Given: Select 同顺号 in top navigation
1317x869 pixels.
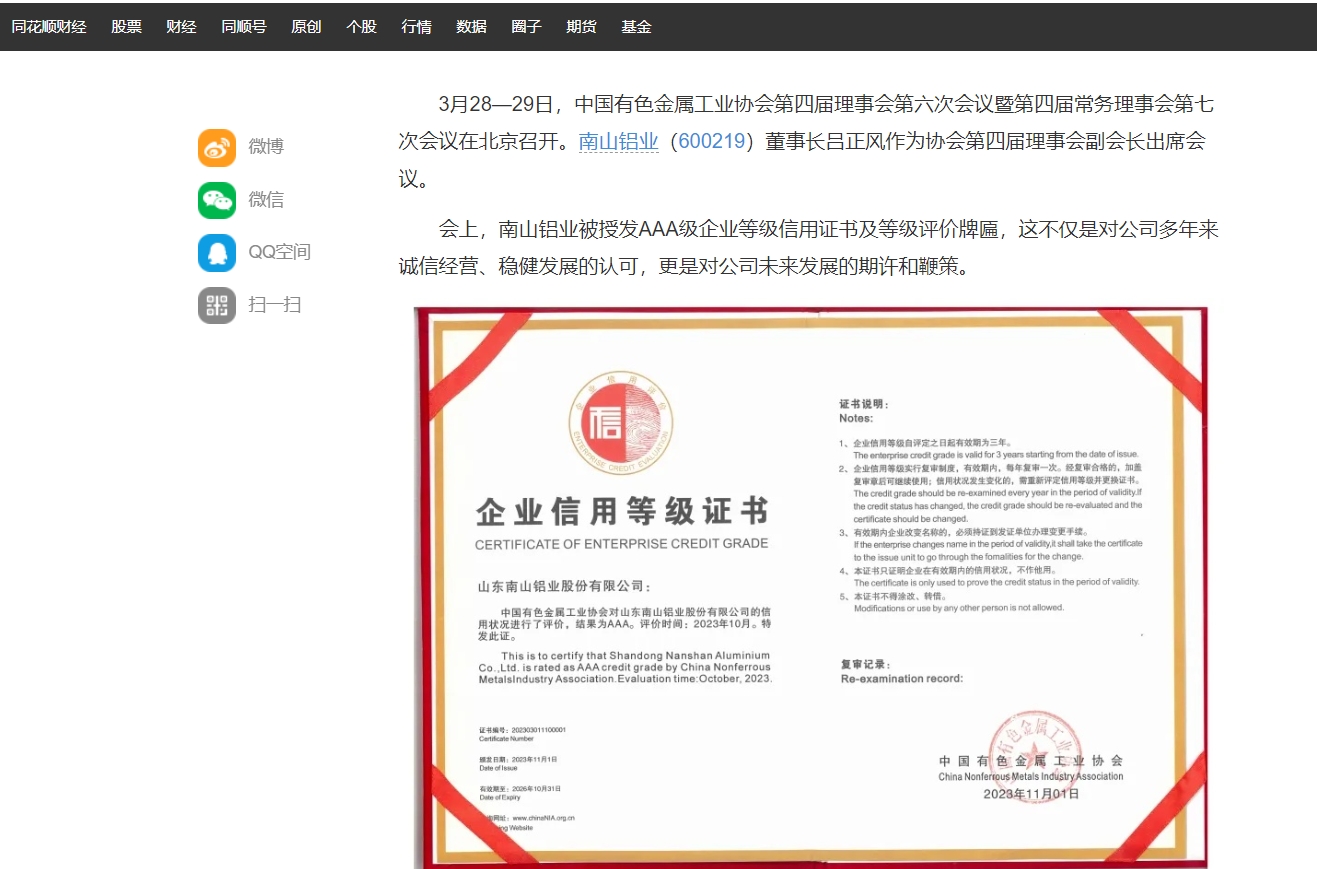Looking at the screenshot, I should point(244,27).
